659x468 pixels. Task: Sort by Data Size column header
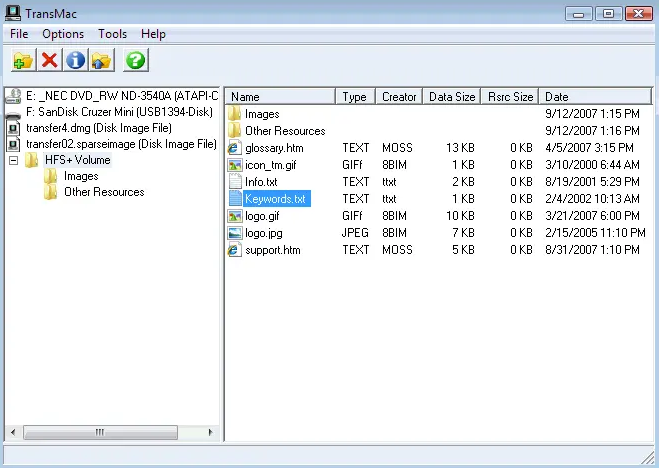452,97
